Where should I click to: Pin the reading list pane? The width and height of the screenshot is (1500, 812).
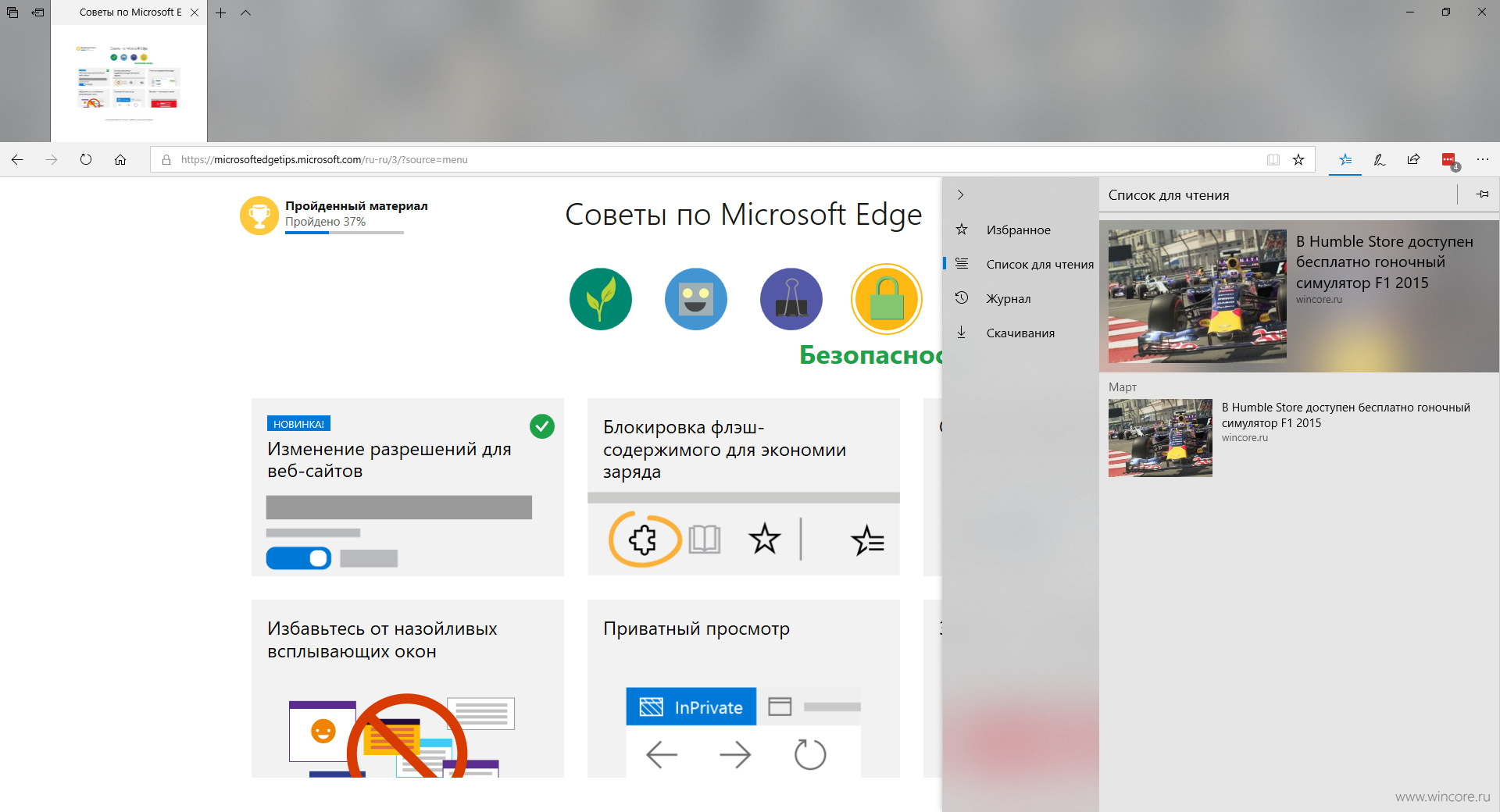pyautogui.click(x=1482, y=194)
